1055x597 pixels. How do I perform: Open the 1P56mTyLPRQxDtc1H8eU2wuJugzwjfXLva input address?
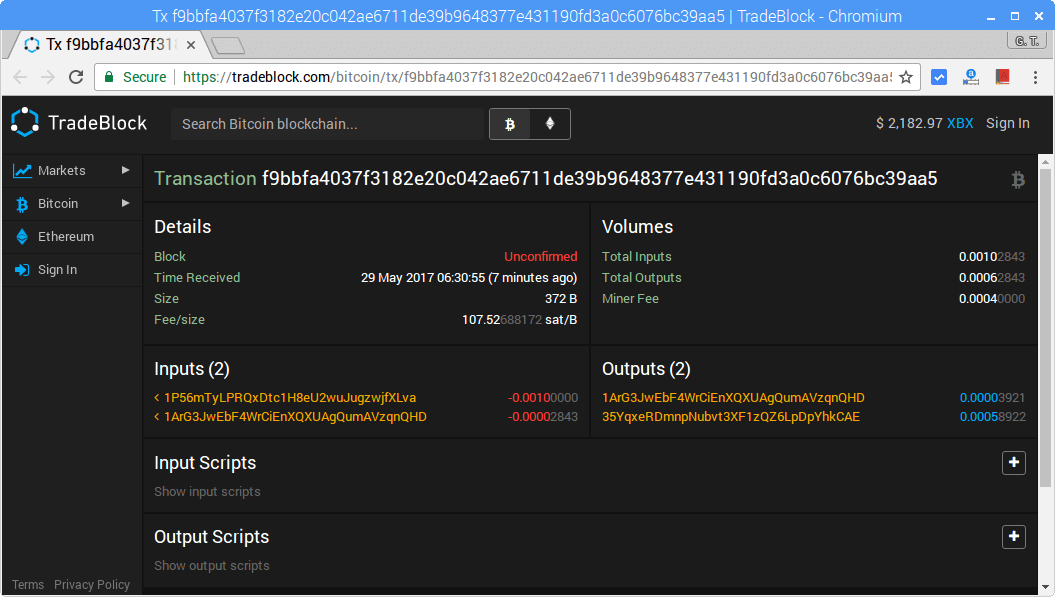[x=287, y=397]
